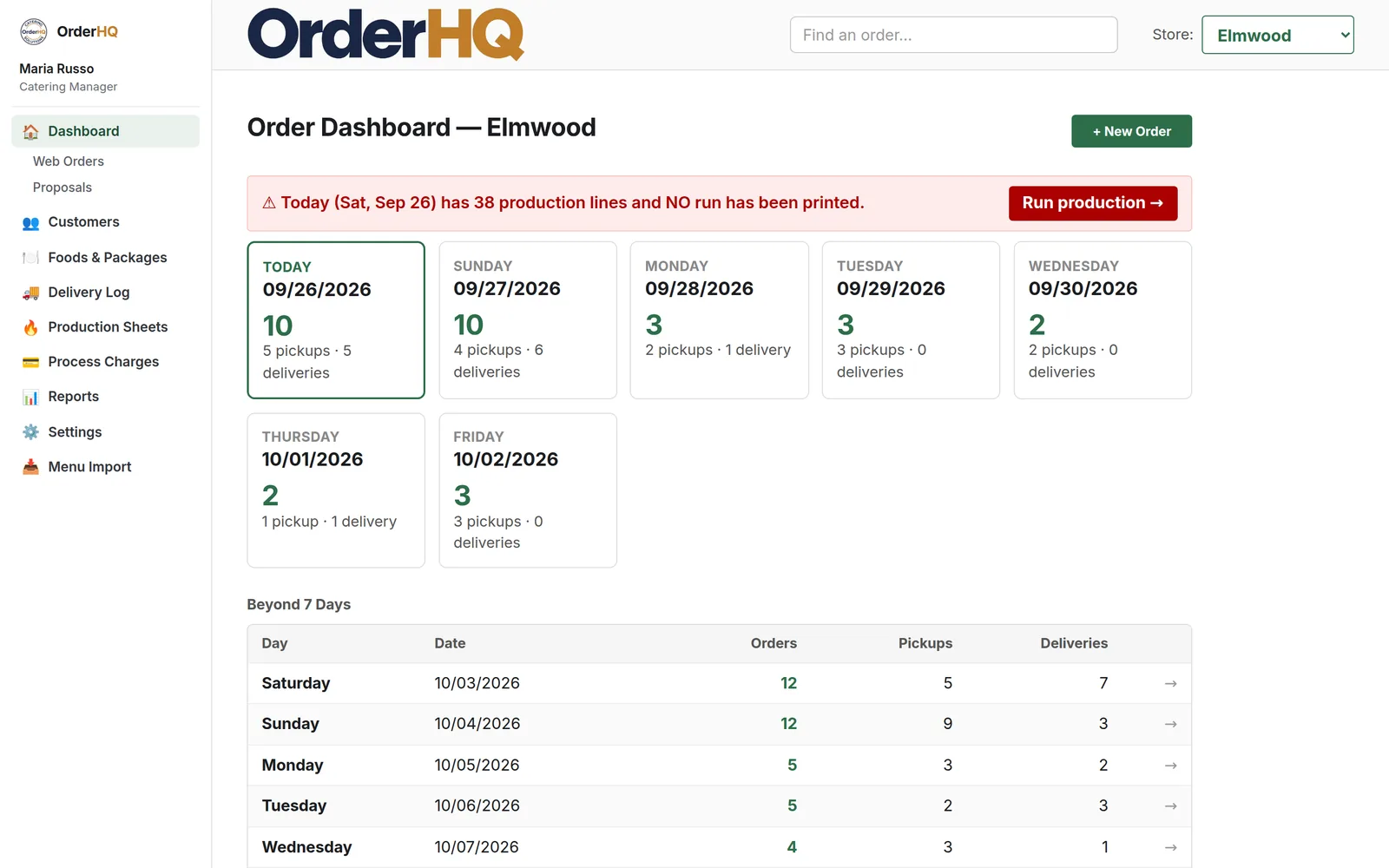The height and width of the screenshot is (868, 1389).
Task: Click the Production Sheets flame icon
Action: (30, 327)
